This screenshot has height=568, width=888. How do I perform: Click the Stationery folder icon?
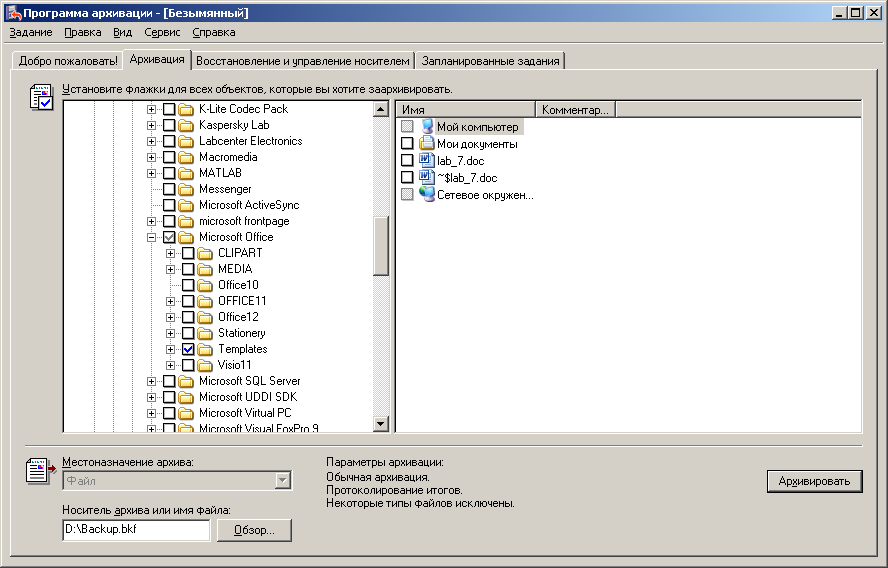205,333
